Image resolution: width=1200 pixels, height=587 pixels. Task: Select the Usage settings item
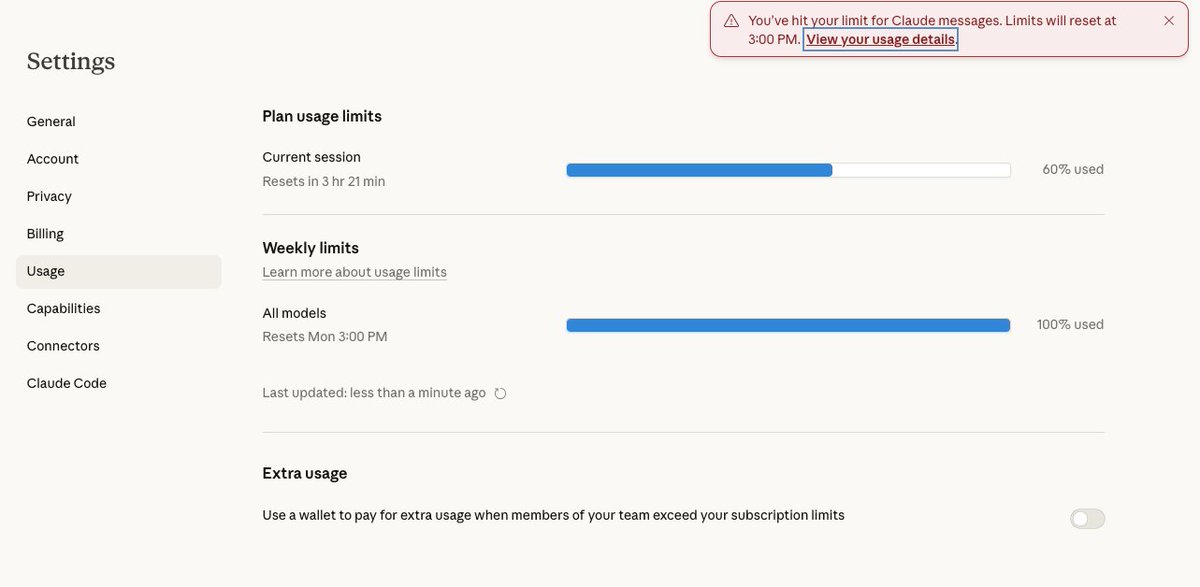(x=118, y=272)
